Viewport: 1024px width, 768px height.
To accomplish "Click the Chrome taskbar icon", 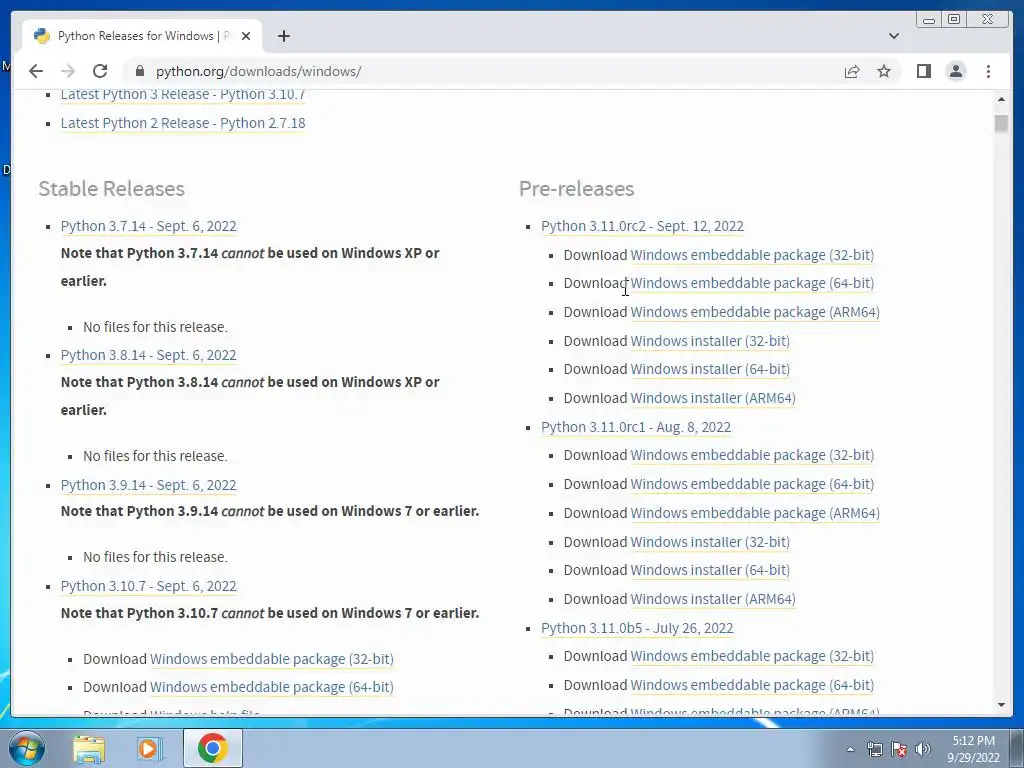I will (x=213, y=748).
